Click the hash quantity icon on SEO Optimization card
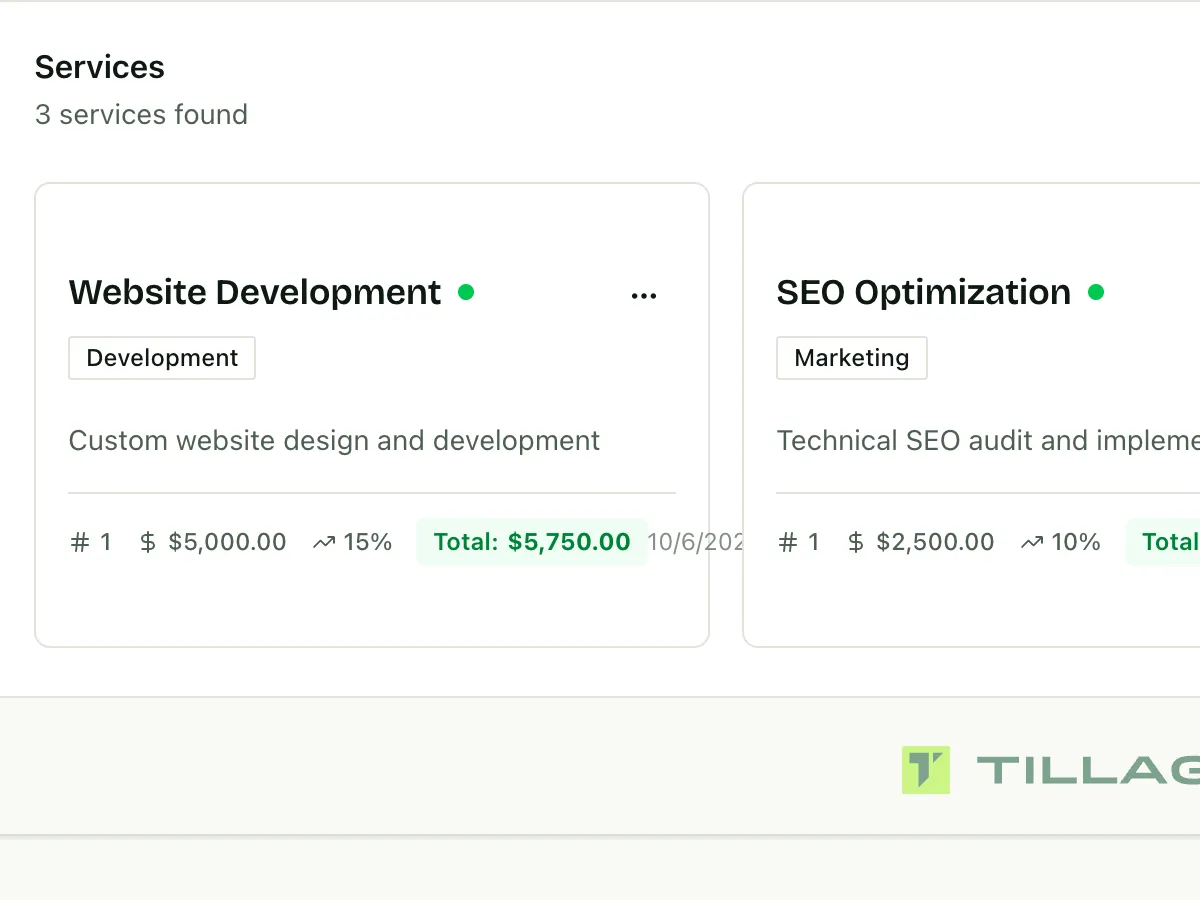The image size is (1200, 900). (788, 543)
